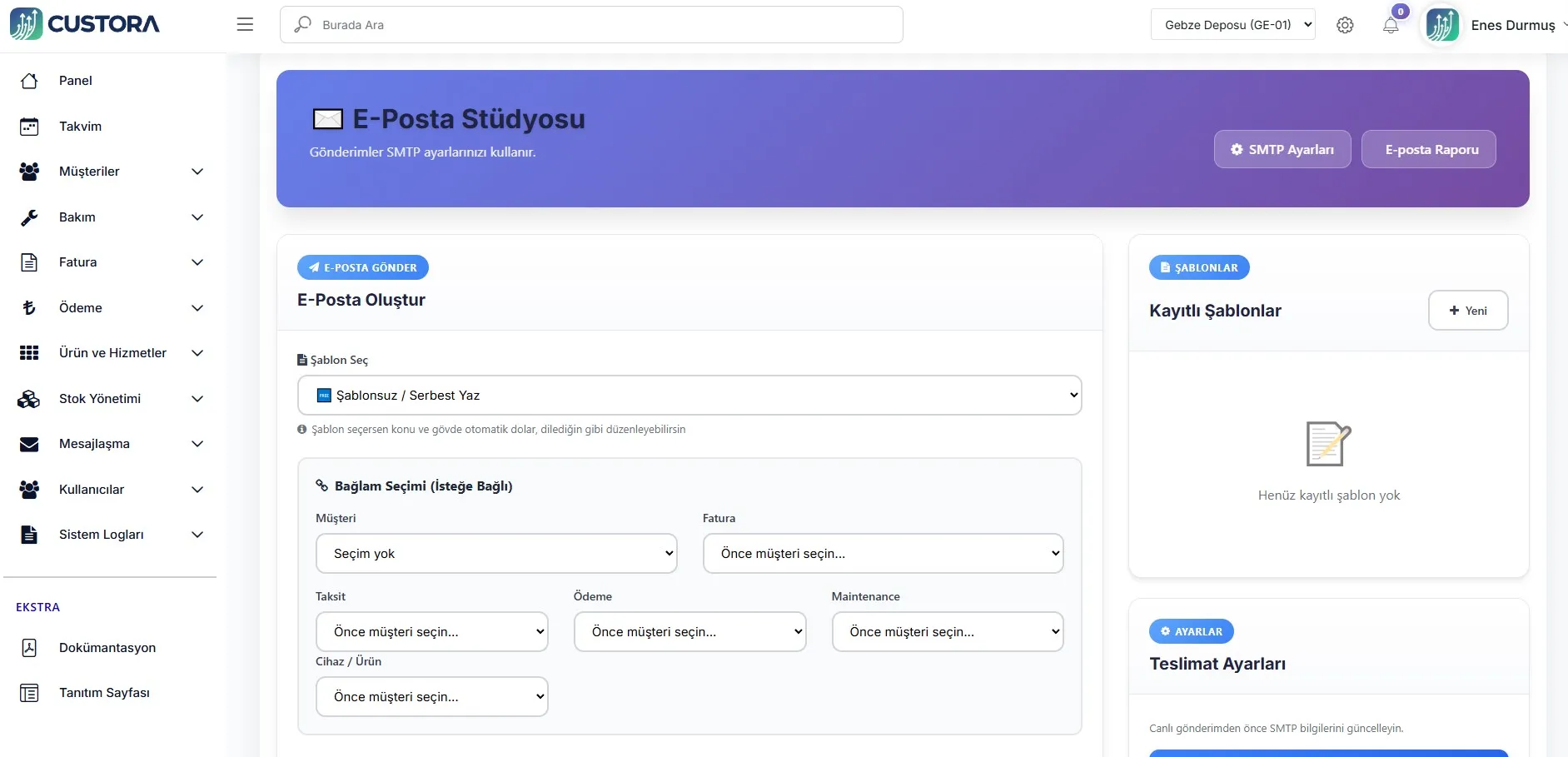The height and width of the screenshot is (757, 1568).
Task: Click the Takvim calendar icon
Action: pyautogui.click(x=29, y=127)
